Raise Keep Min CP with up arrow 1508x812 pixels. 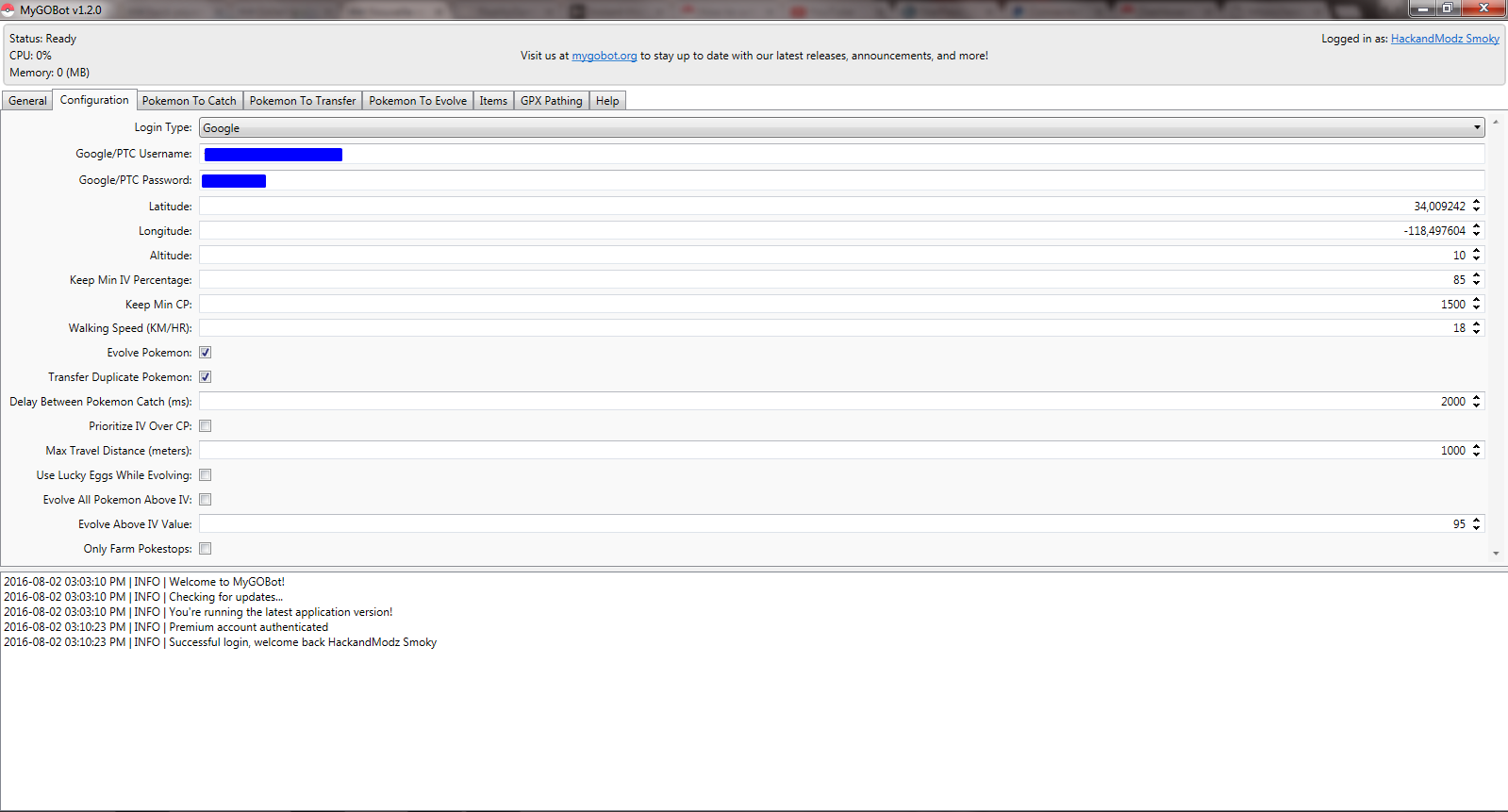1477,300
